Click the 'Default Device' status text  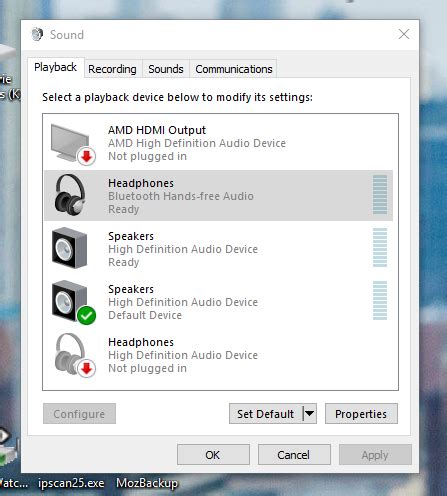145,315
